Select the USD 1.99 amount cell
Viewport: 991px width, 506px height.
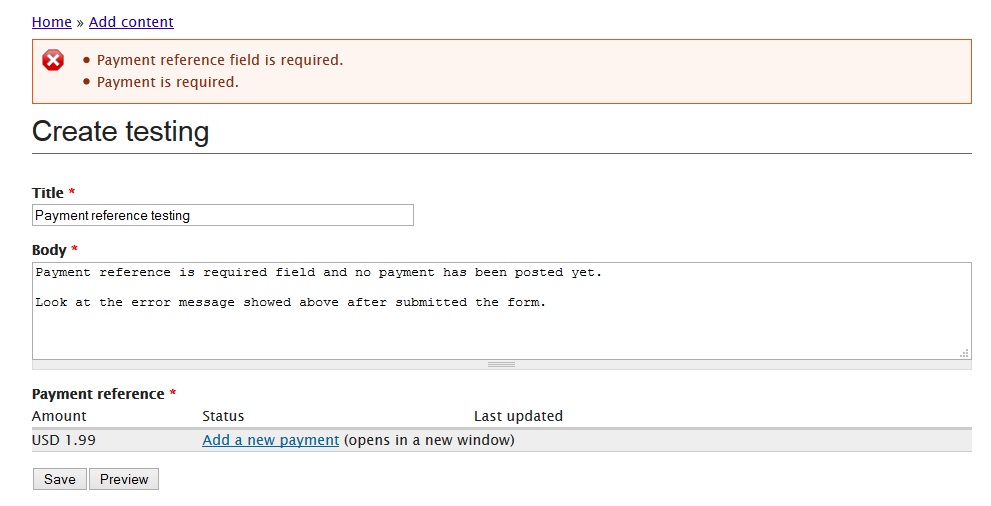click(x=64, y=440)
